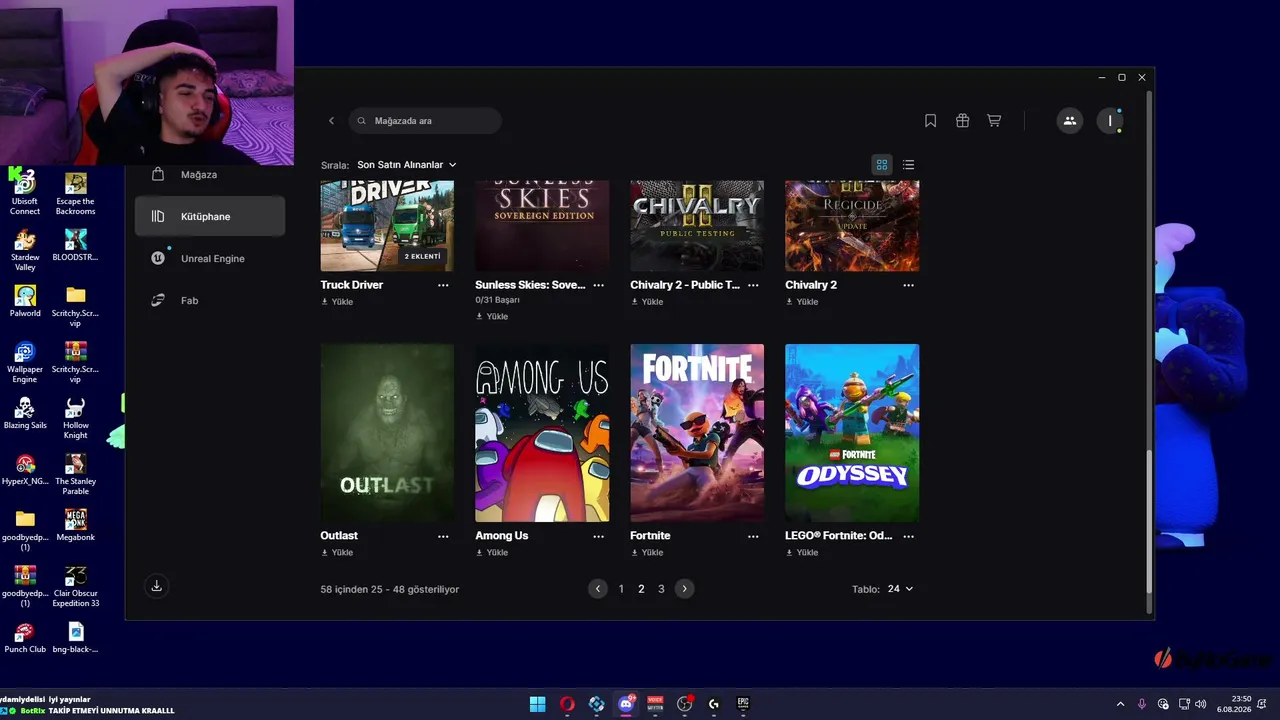Open the profile avatar menu
The image size is (1280, 720).
[1110, 121]
